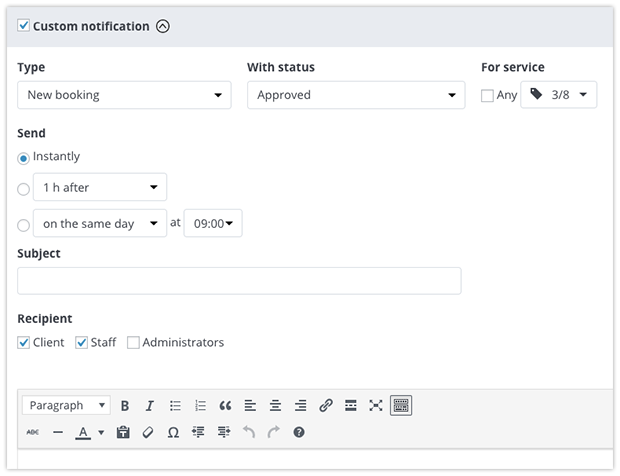Viewport: 620px width, 476px height.
Task: Click the numbered list icon
Action: [x=200, y=406]
